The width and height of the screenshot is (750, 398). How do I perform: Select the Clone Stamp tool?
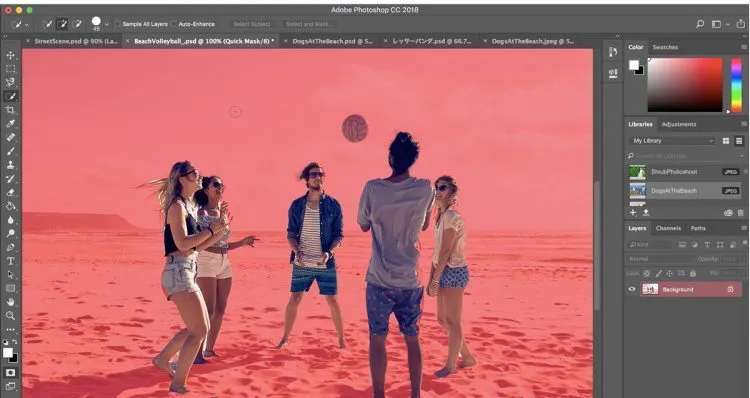pyautogui.click(x=11, y=165)
